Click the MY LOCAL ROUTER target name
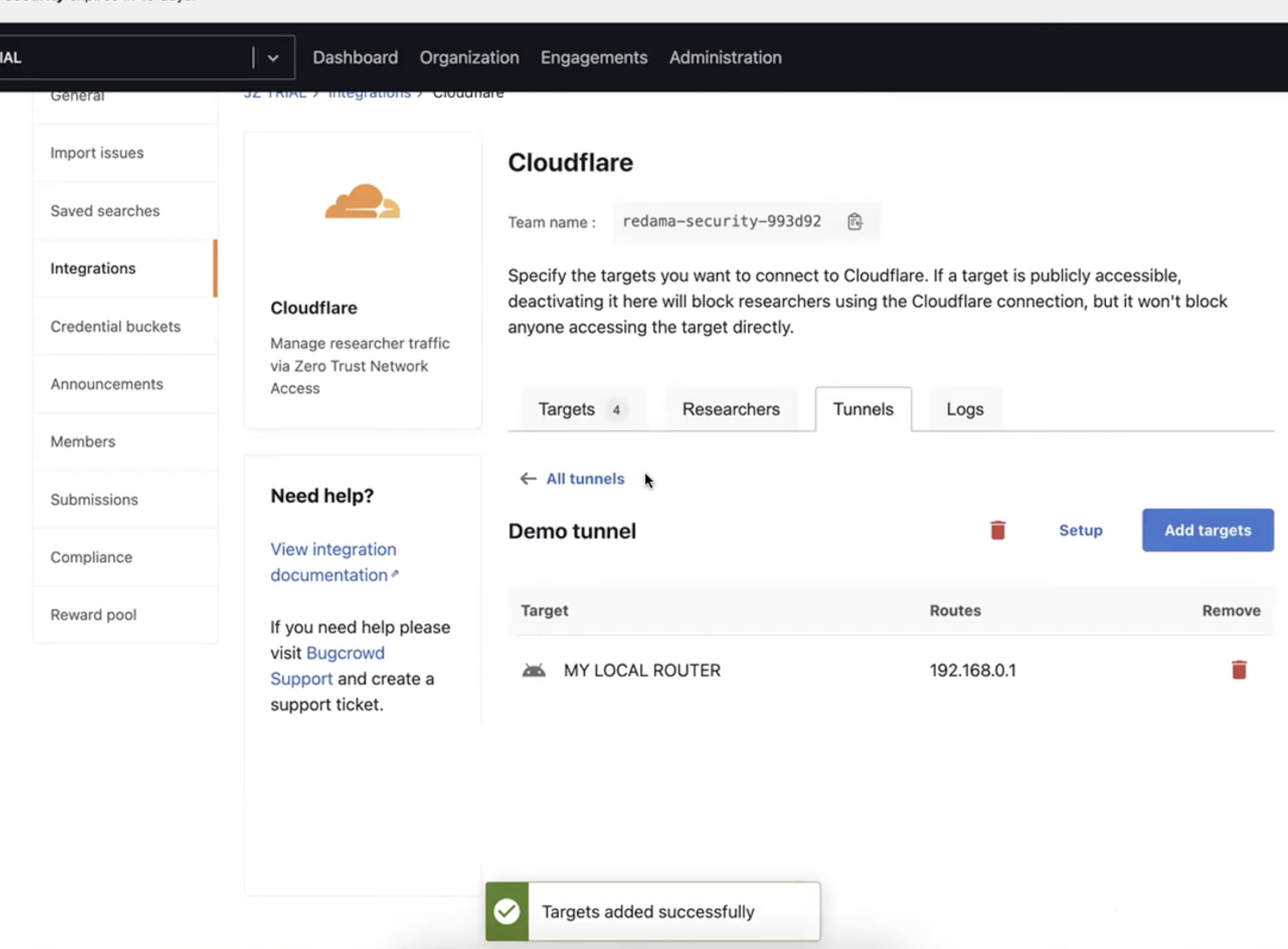Screen dimensions: 1288x949 click(642, 671)
